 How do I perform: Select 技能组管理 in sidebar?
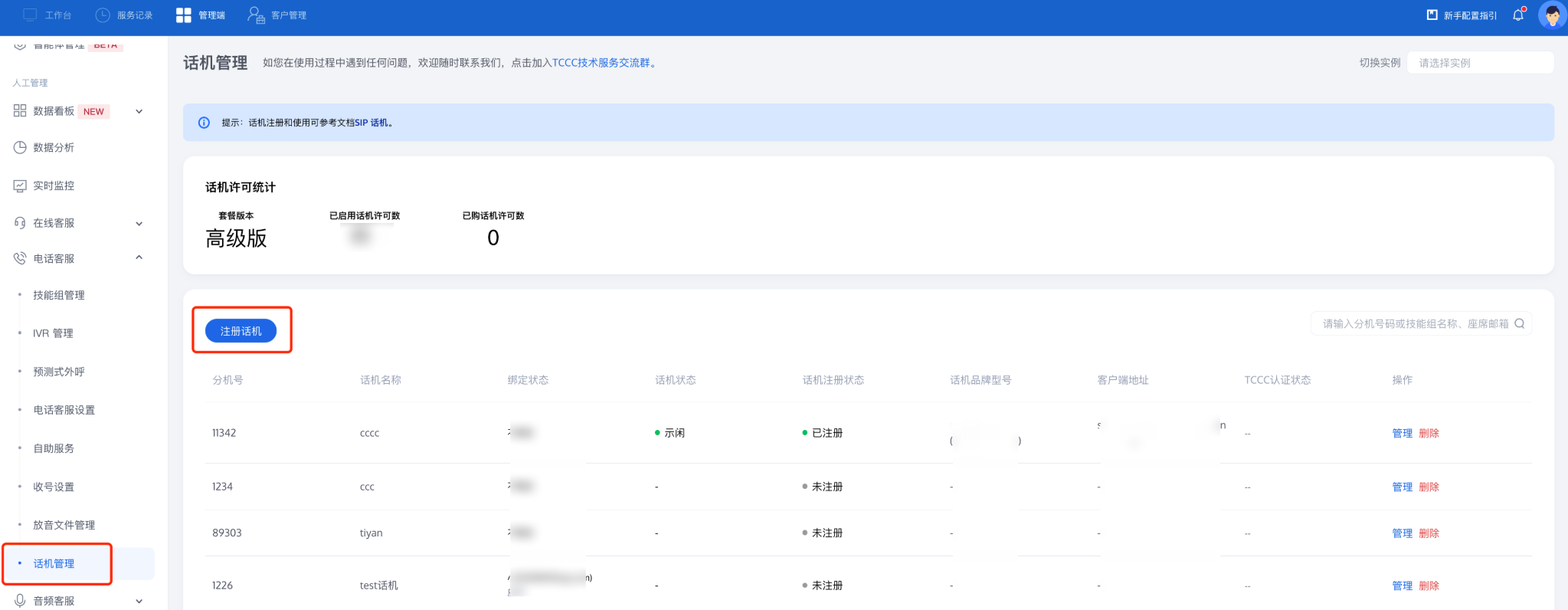click(x=59, y=295)
